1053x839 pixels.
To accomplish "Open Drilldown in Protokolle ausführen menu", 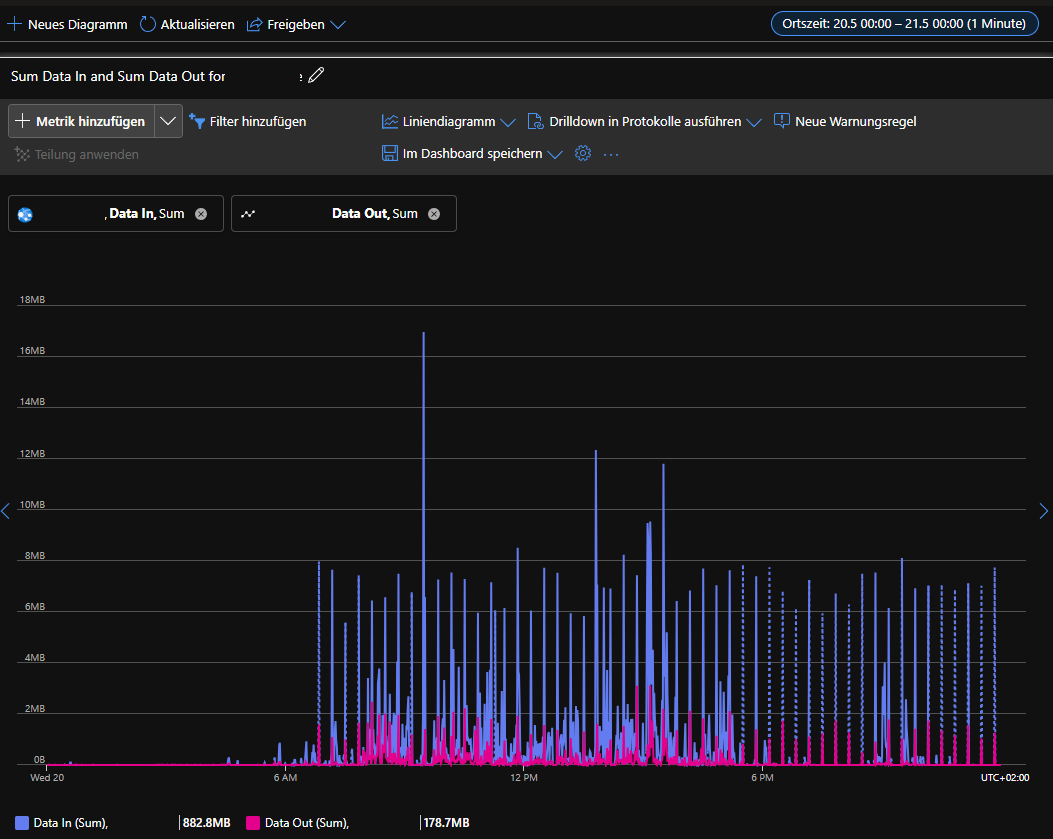I will 645,122.
